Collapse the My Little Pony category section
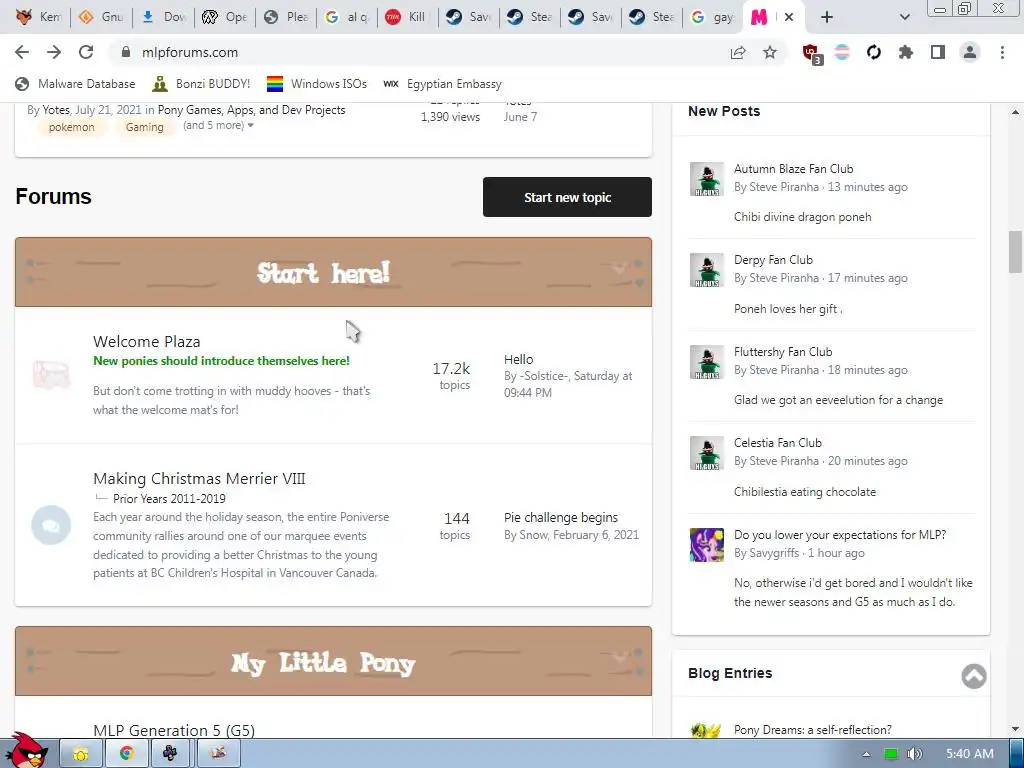The height and width of the screenshot is (768, 1024). 620,656
